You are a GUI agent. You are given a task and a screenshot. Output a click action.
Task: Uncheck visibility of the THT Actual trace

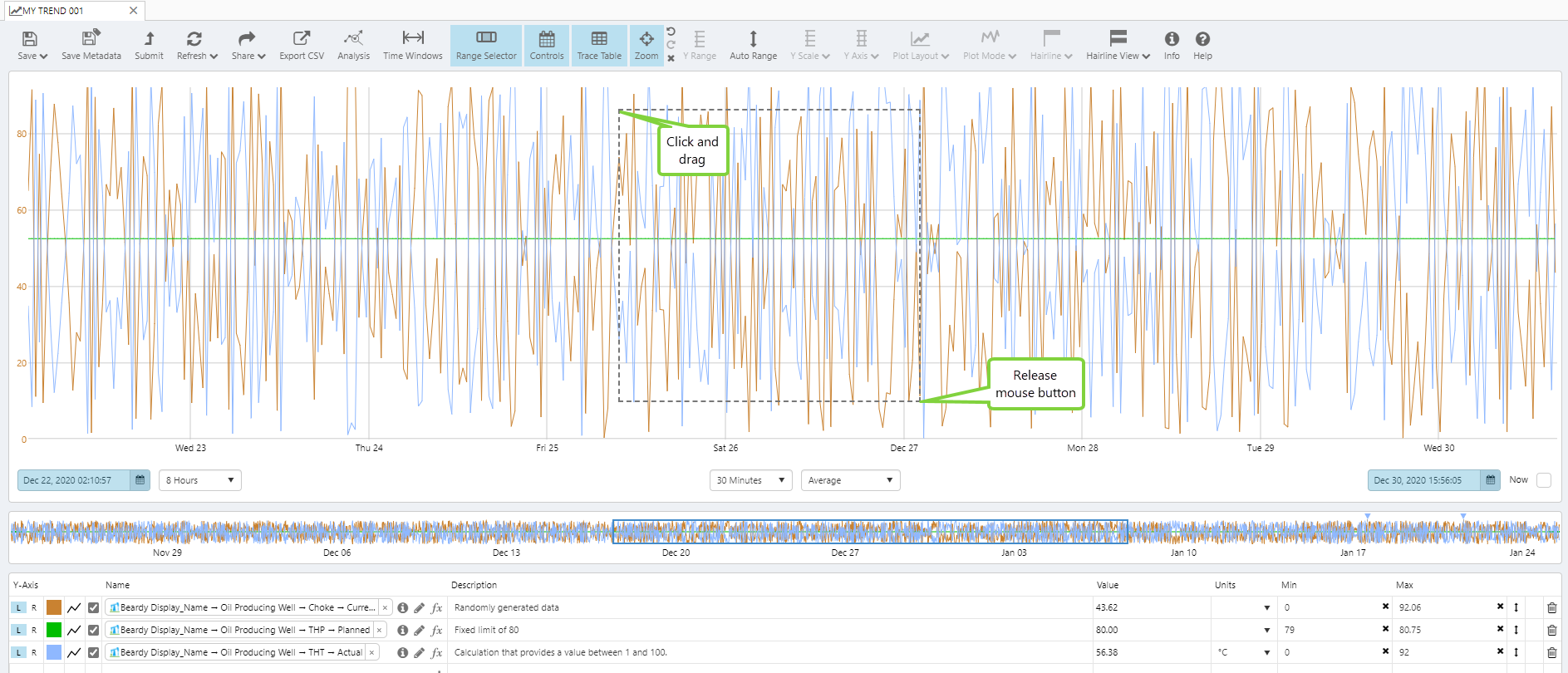93,652
